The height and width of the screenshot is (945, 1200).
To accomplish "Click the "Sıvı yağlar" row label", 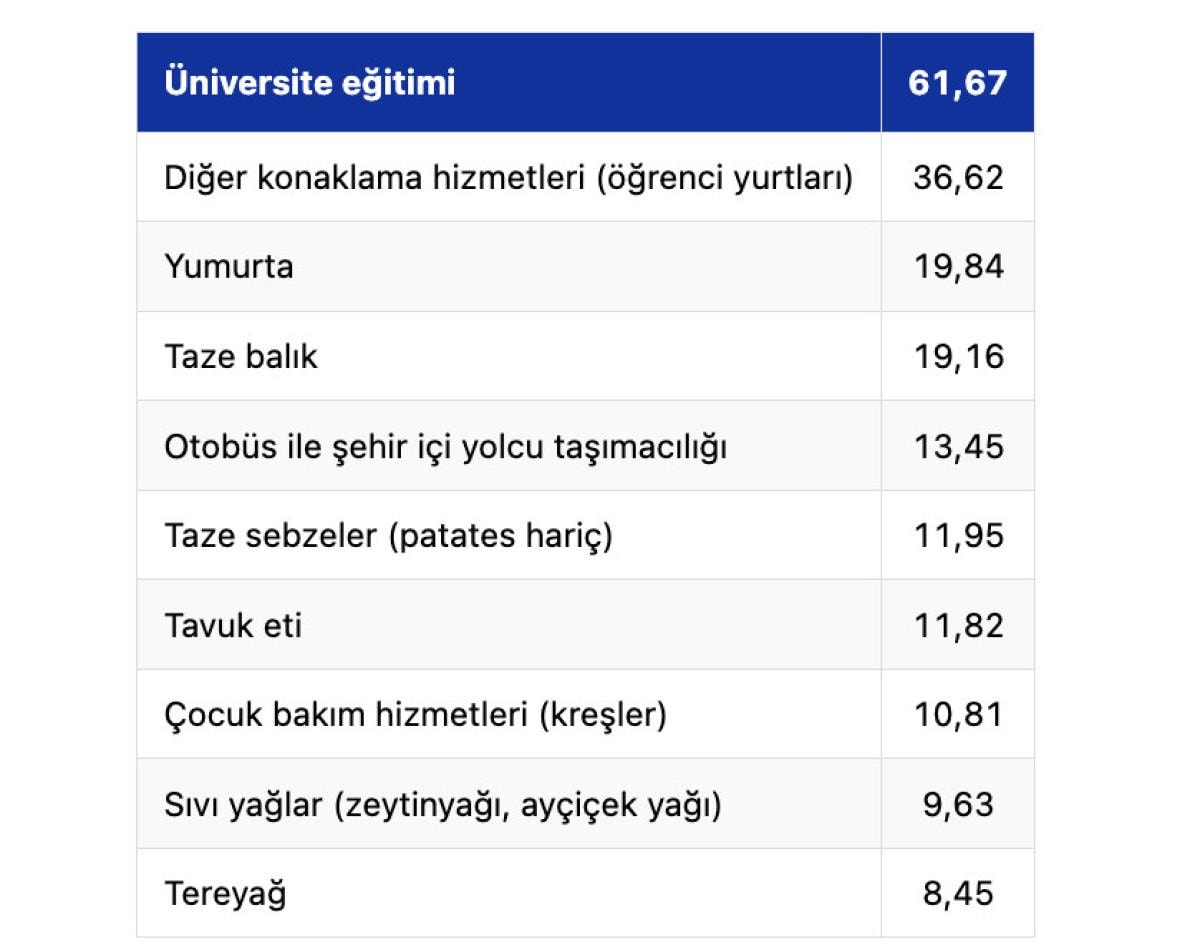I will coord(442,804).
